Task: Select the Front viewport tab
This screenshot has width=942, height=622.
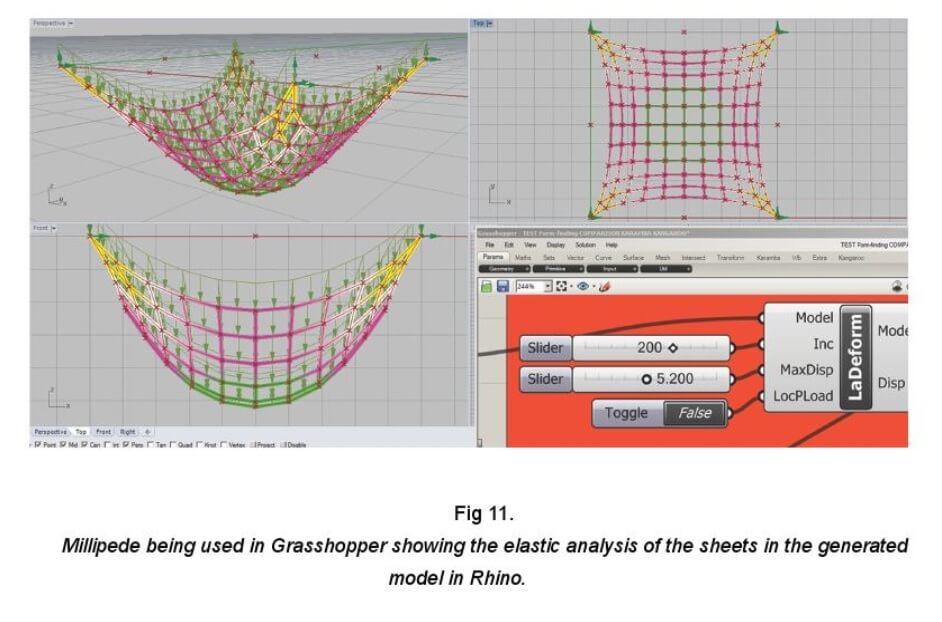Action: (103, 432)
